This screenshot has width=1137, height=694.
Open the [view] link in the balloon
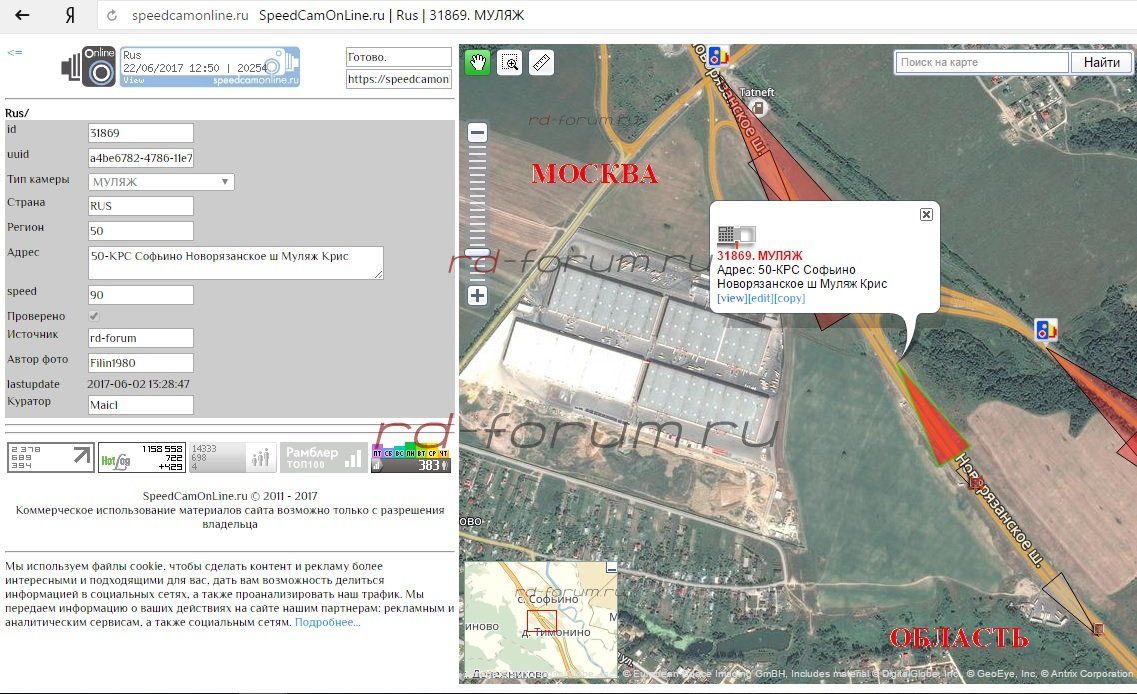point(732,298)
